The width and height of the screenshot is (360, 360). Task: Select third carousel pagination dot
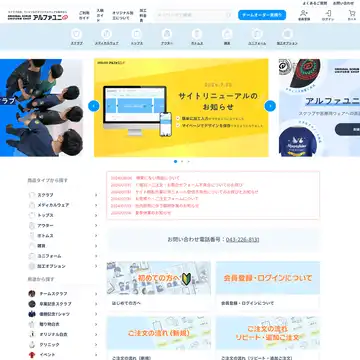click(188, 161)
